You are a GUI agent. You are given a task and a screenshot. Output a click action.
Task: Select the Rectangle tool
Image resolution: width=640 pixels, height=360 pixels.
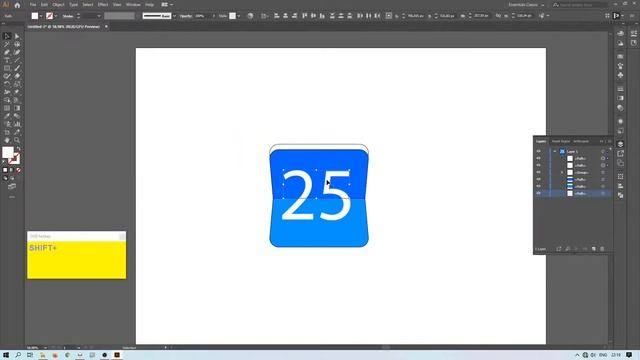tap(7, 68)
